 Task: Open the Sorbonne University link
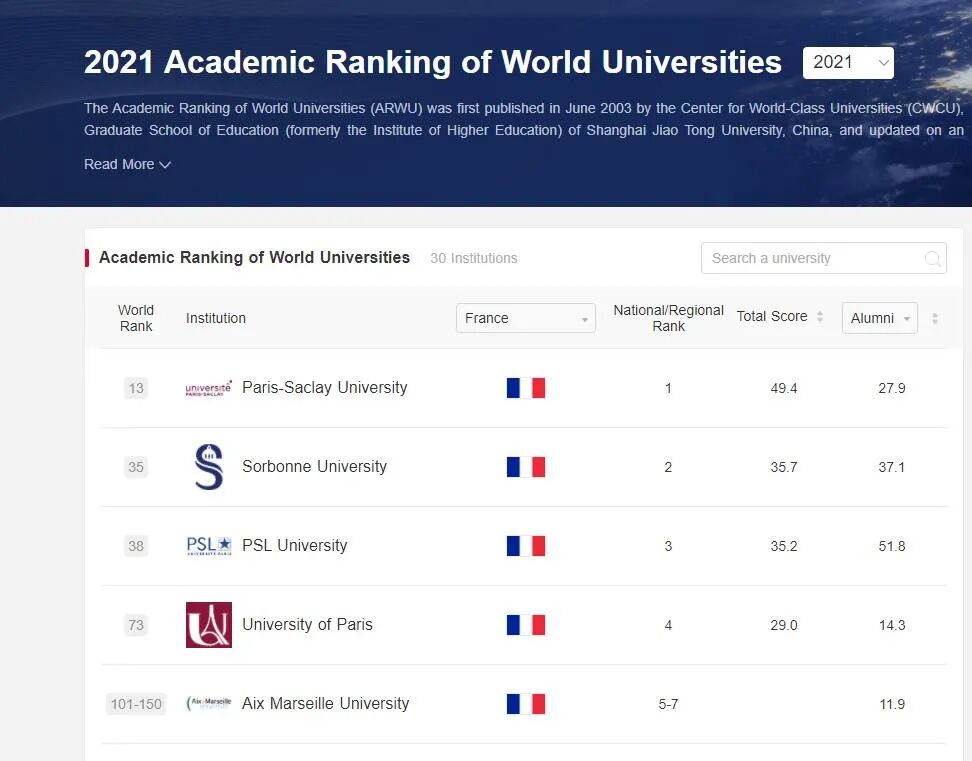314,466
